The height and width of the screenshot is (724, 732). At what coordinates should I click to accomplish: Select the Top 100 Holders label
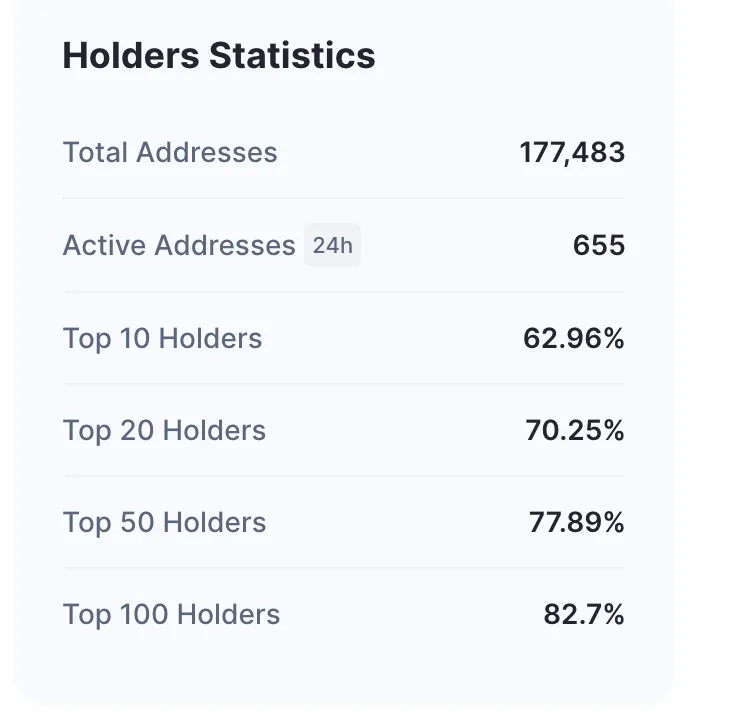[171, 614]
